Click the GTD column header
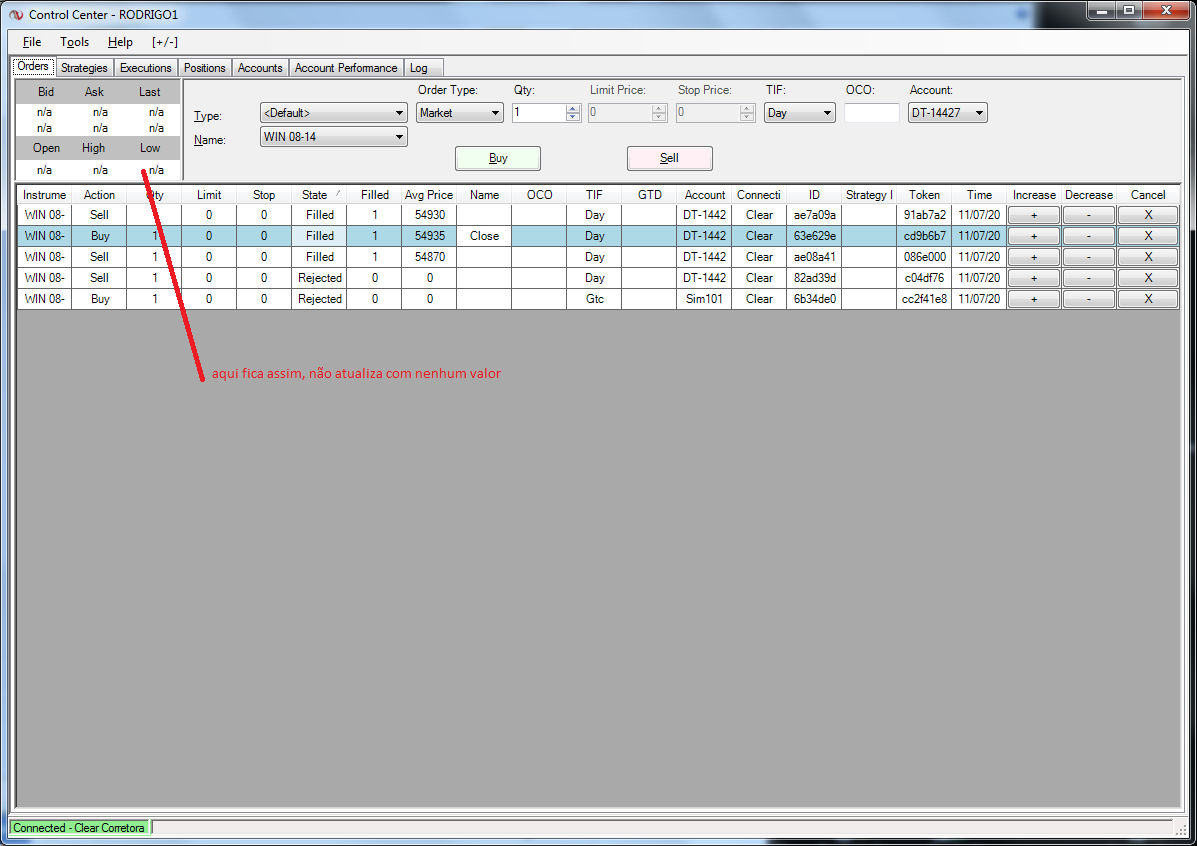 coord(649,195)
